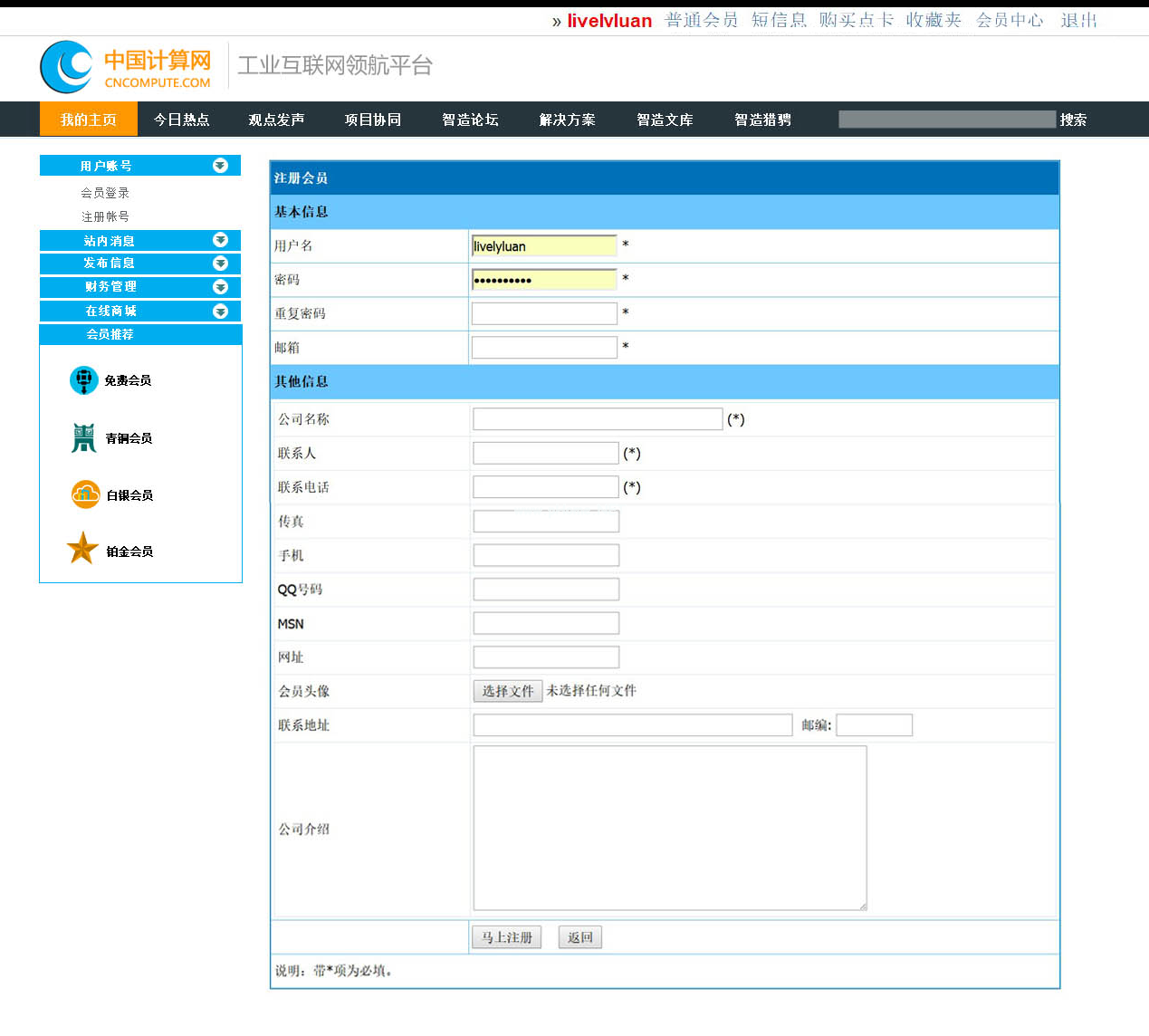
Task: Click the silver member cloud icon
Action: [x=85, y=494]
